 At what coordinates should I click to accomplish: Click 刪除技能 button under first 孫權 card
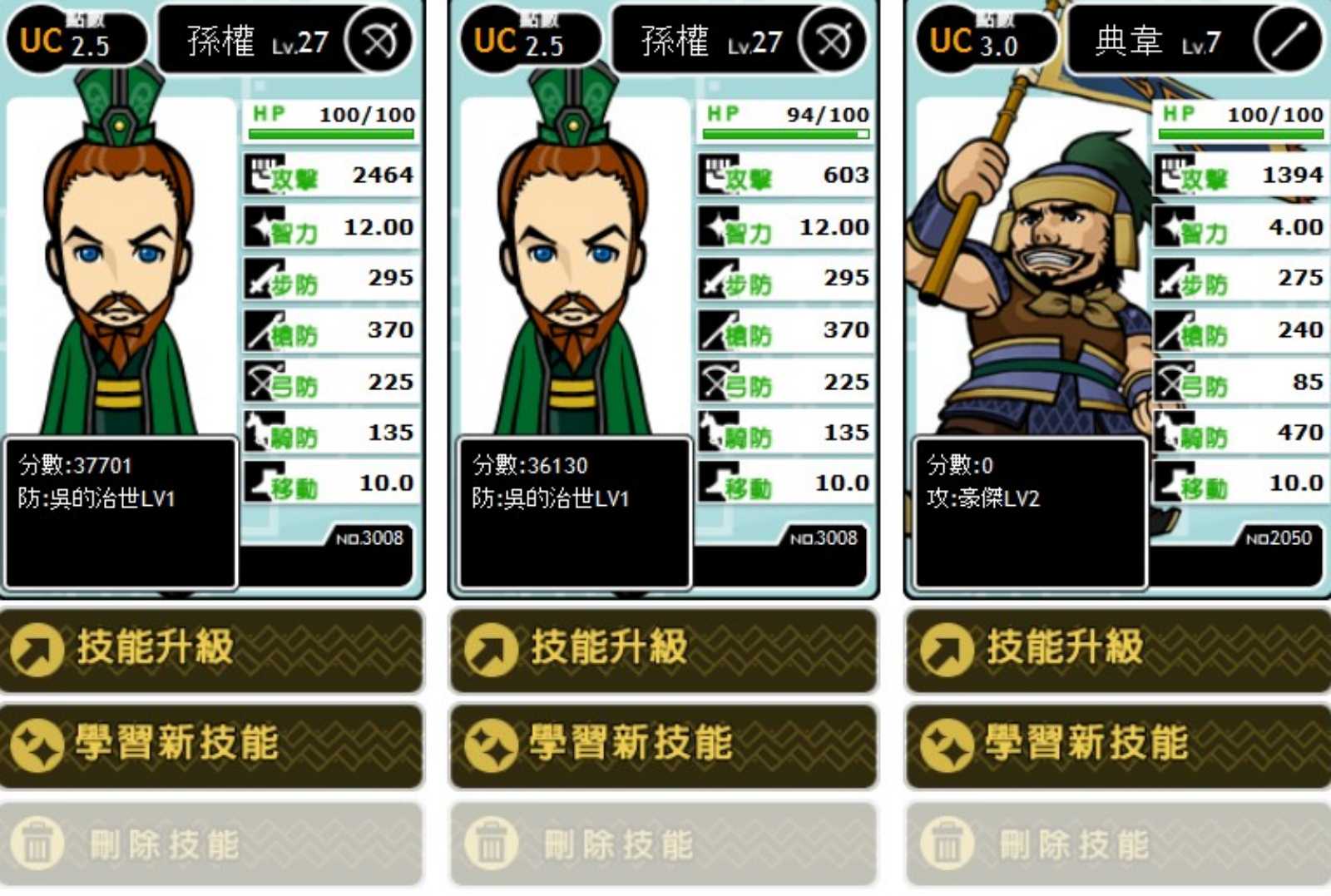pos(212,844)
